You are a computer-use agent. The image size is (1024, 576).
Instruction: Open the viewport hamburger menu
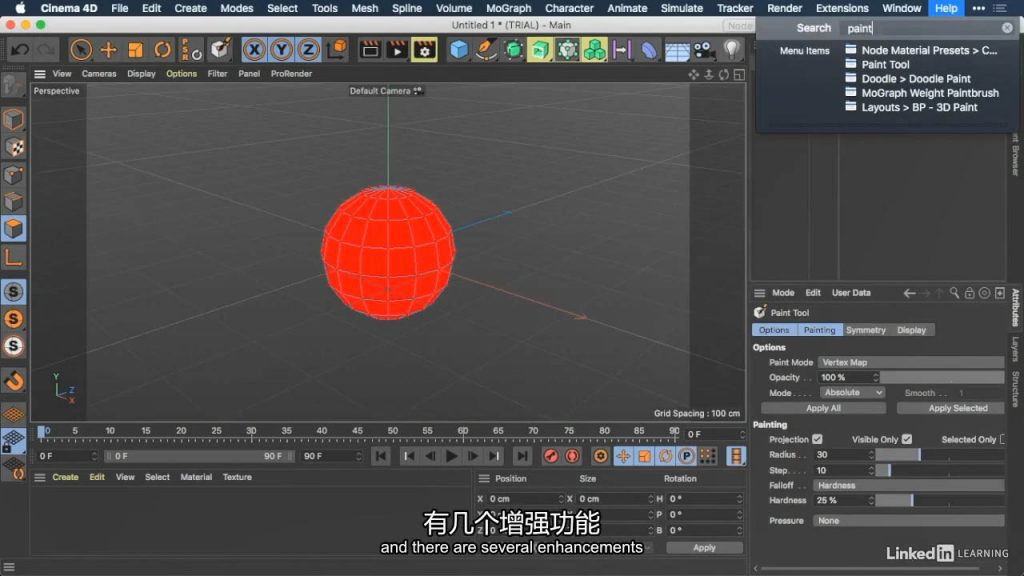point(40,74)
